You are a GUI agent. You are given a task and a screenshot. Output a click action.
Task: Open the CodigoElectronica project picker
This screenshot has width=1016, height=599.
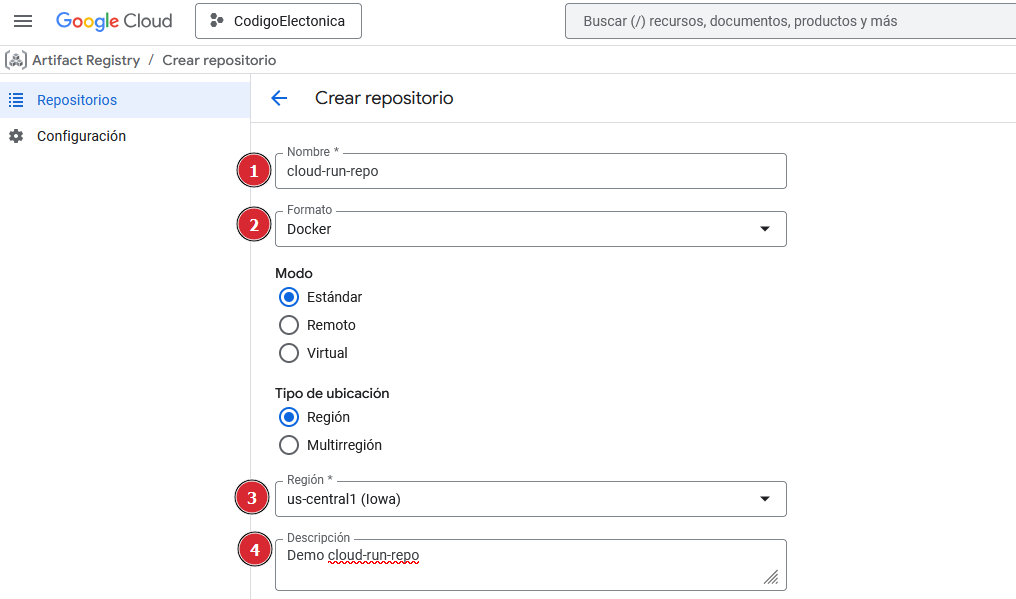[278, 20]
